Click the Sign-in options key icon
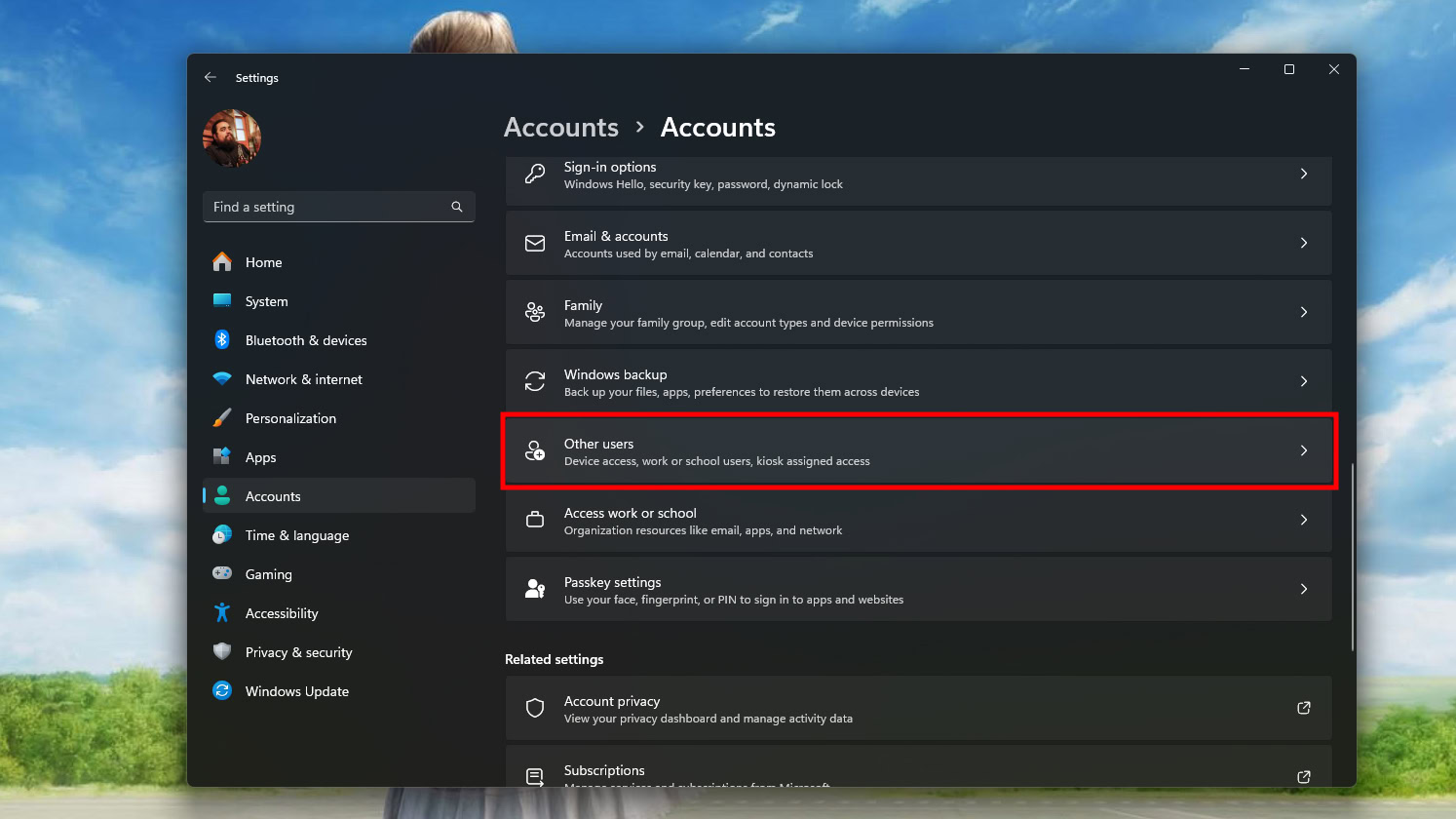This screenshot has height=819, width=1456. click(x=535, y=174)
